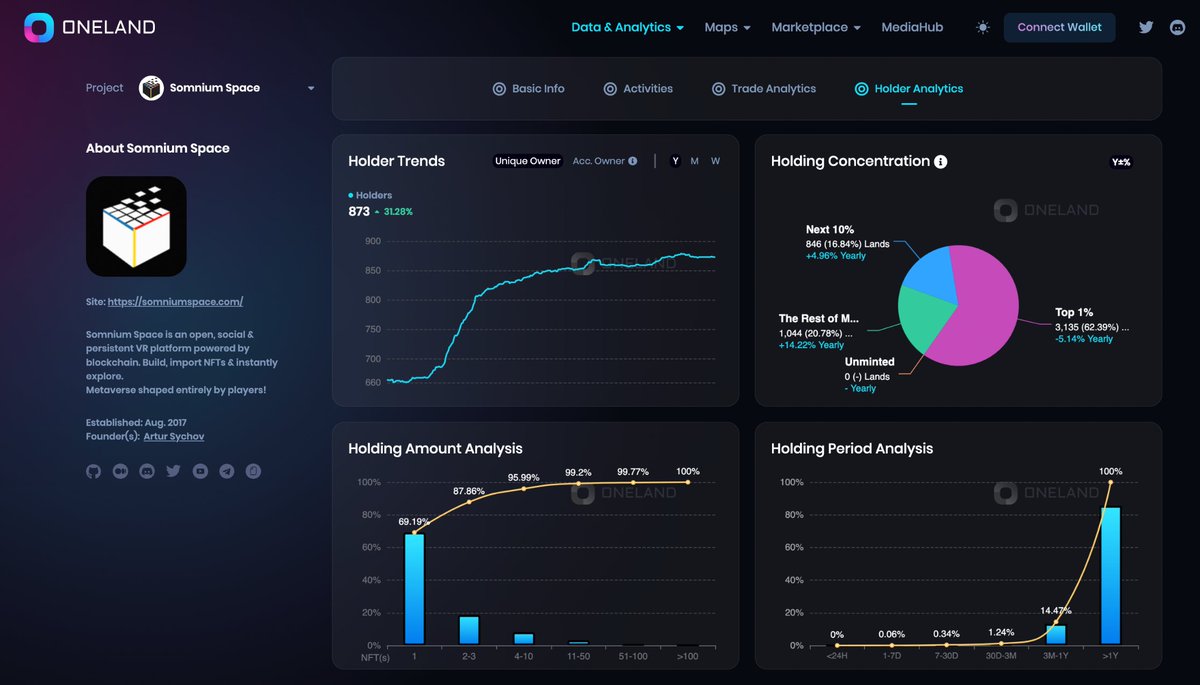Switch to the Trade Analytics tab
This screenshot has width=1200, height=685.
(x=764, y=89)
